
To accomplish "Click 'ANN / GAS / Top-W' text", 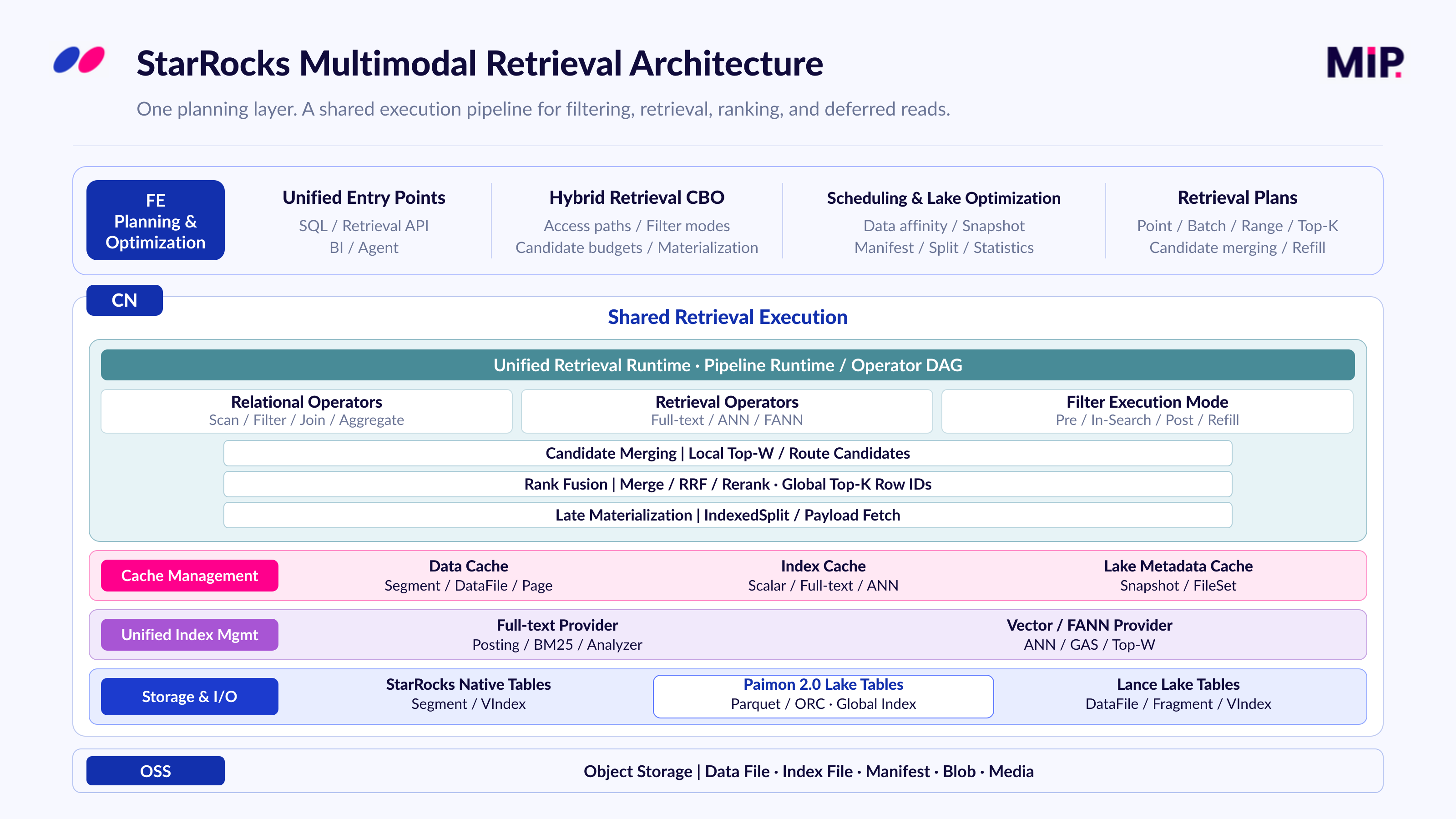I will (1090, 645).
